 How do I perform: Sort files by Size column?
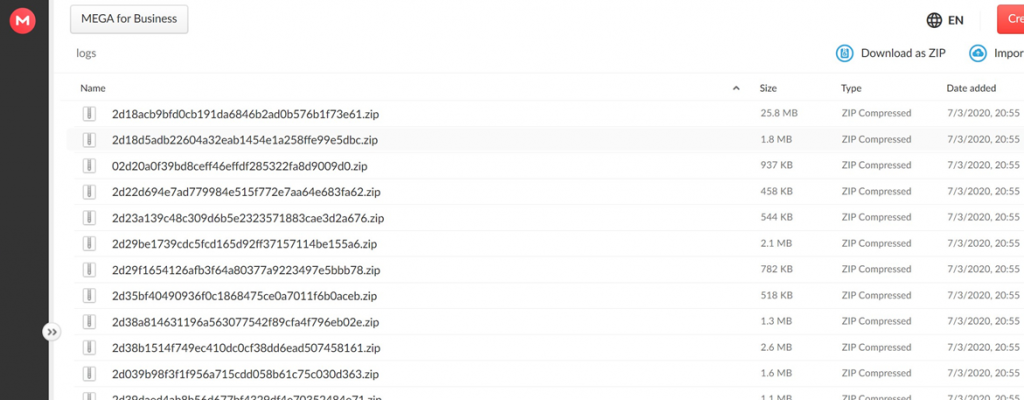[768, 88]
